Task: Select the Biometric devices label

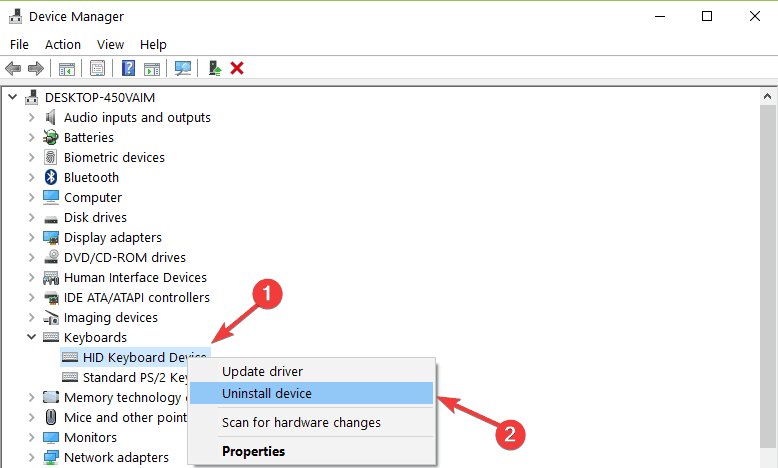Action: coord(114,157)
